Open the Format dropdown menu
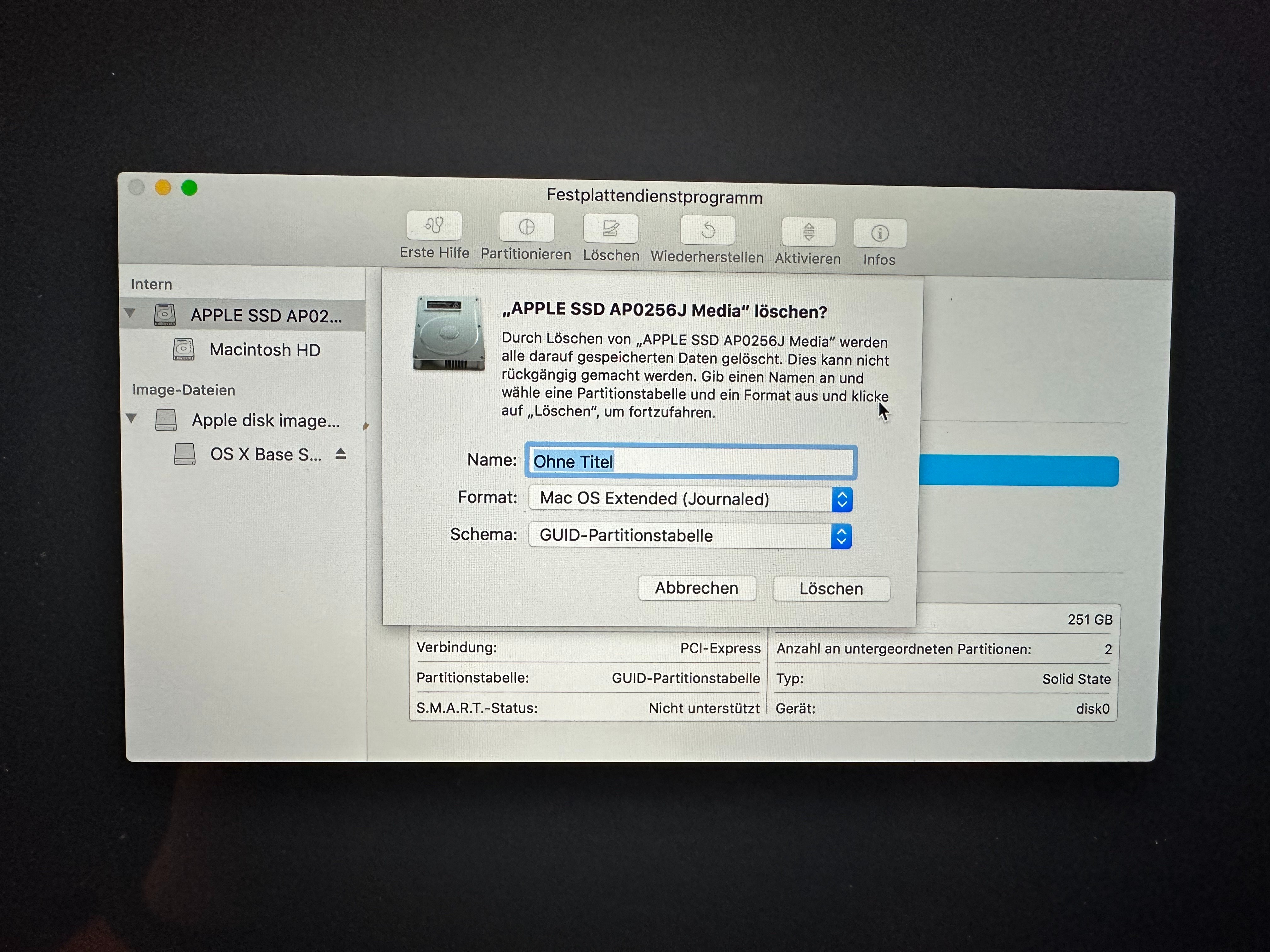 (689, 499)
